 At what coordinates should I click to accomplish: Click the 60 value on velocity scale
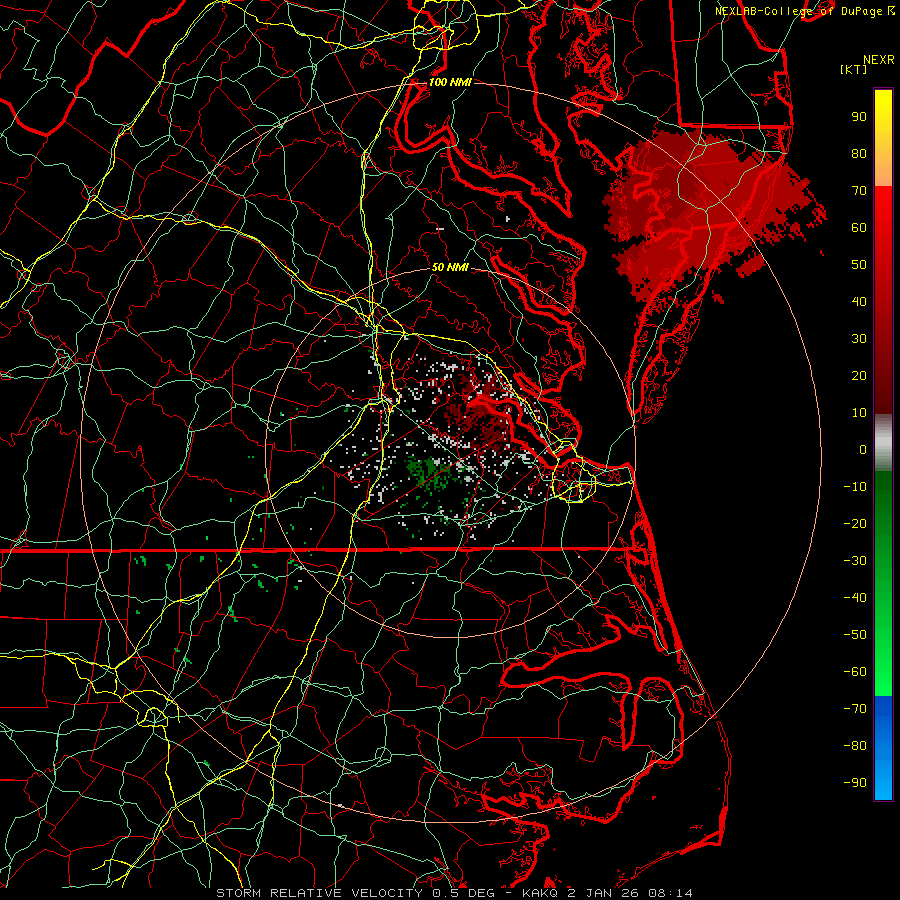click(x=859, y=228)
